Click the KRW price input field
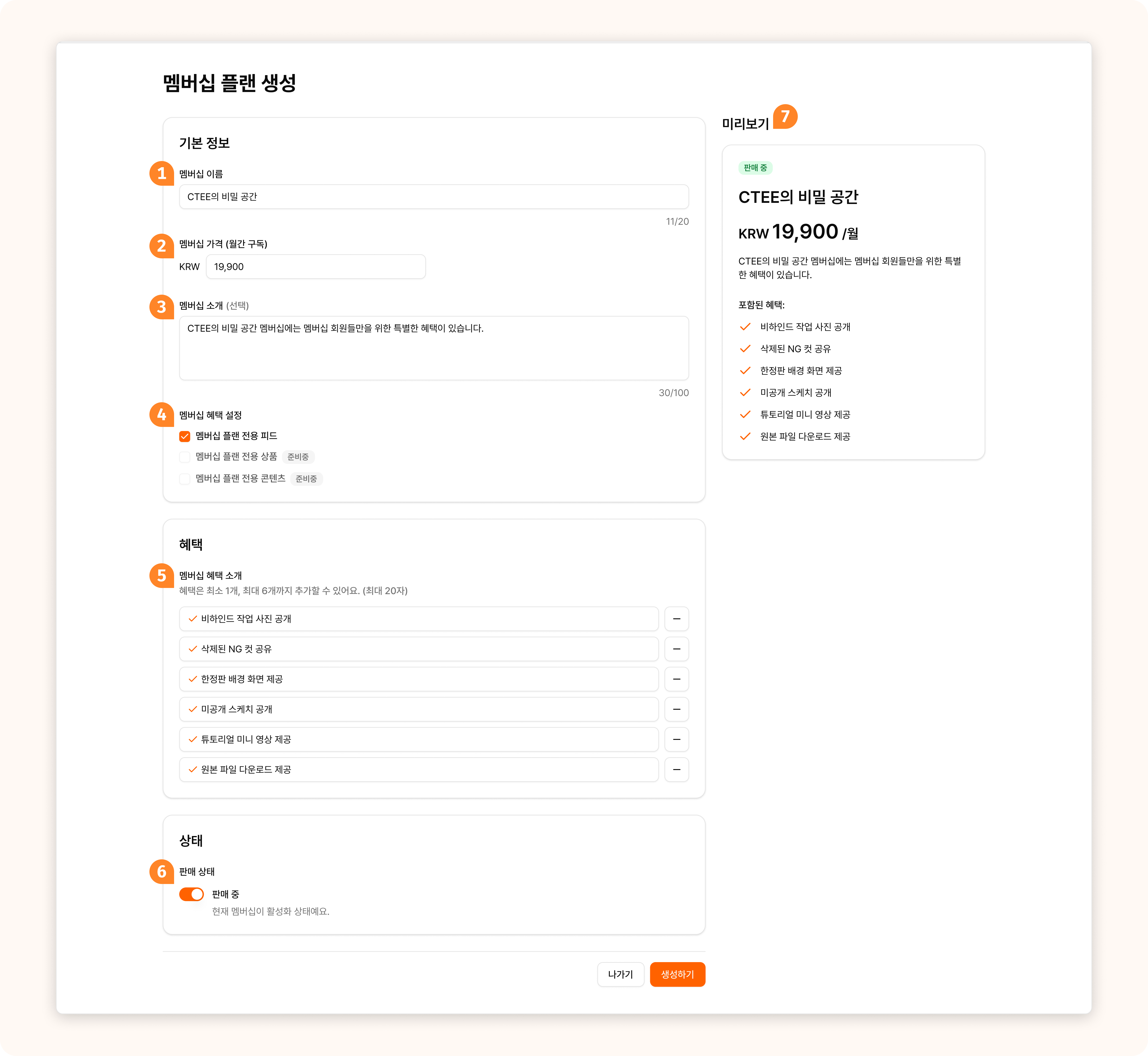Viewport: 1148px width, 1056px height. 316,267
